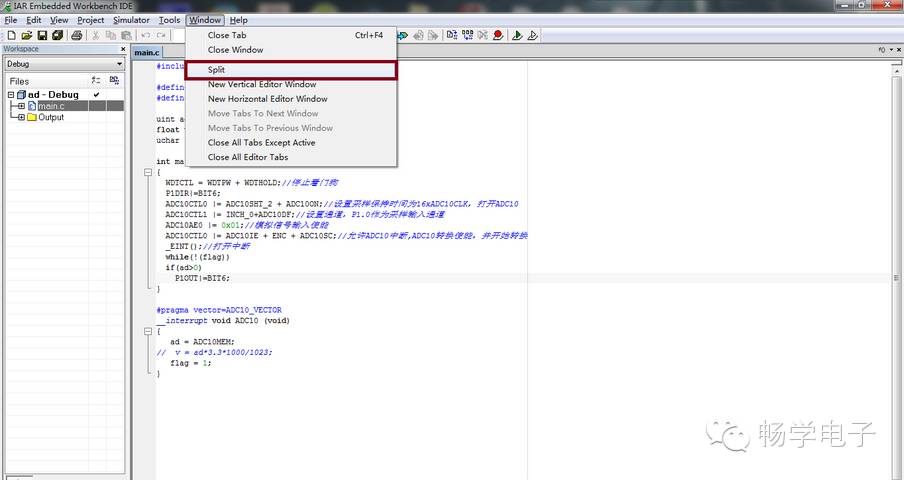This screenshot has height=480, width=904.
Task: Choose Close Tab from Window menu
Action: [x=291, y=35]
